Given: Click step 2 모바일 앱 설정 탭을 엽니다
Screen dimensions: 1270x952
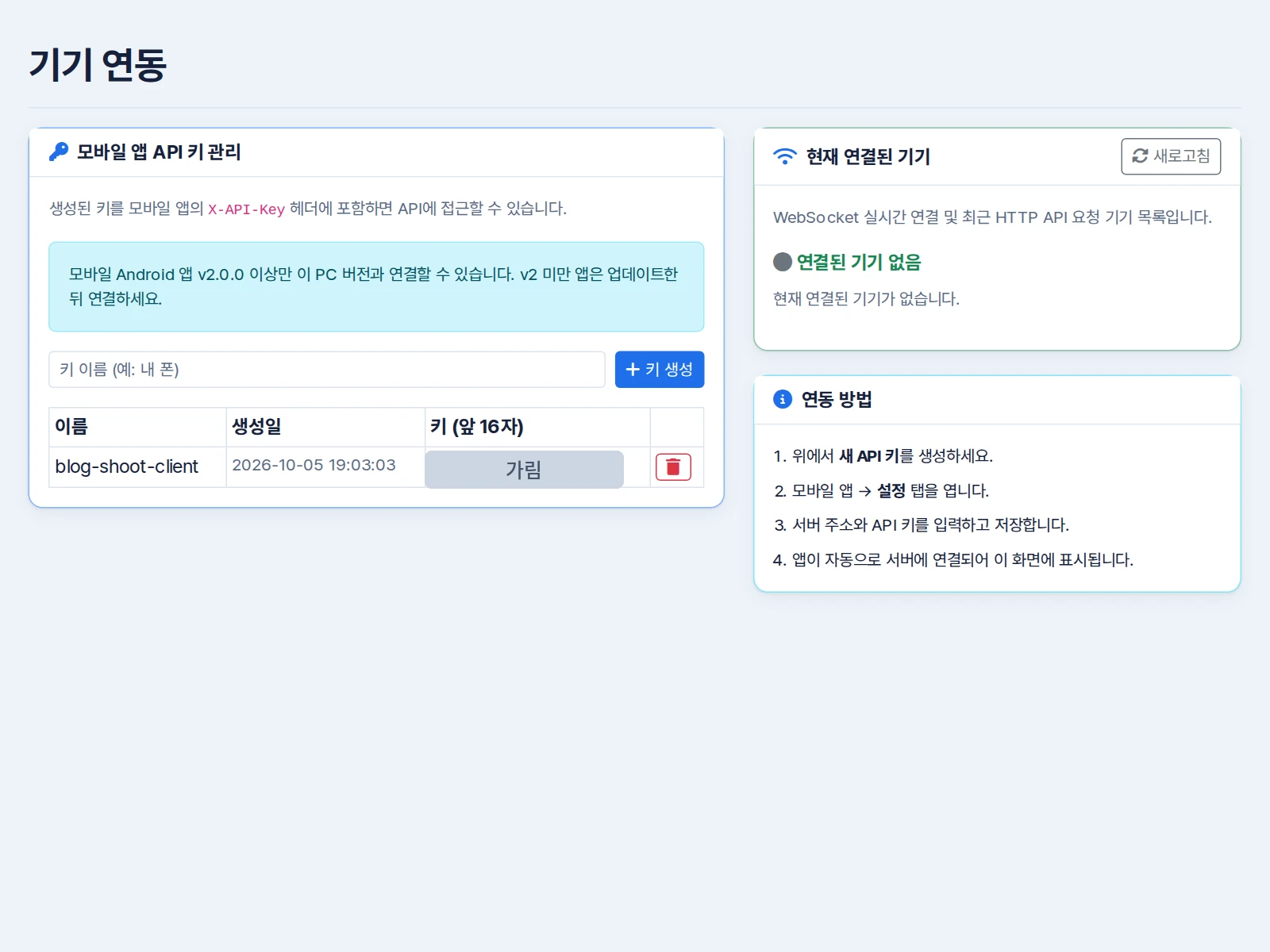Looking at the screenshot, I should 881,491.
